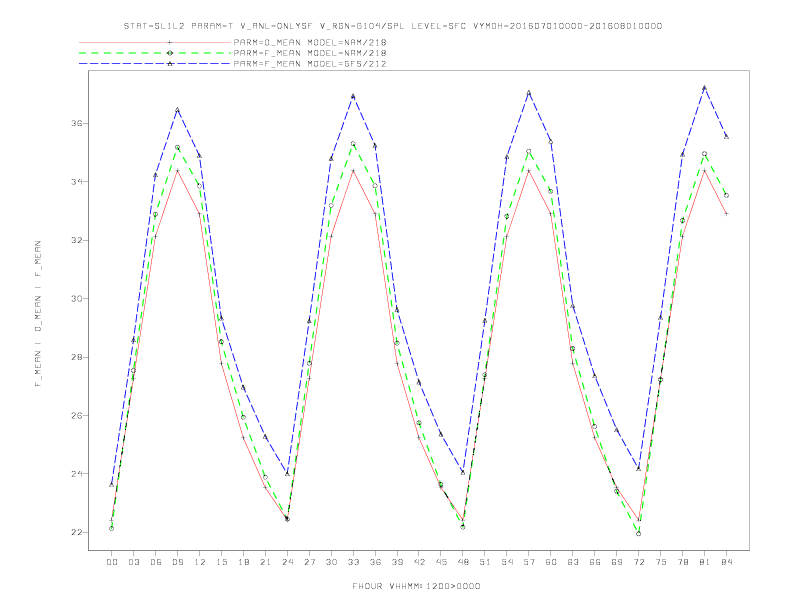
Task: Click the x-axis label FHOUR VHHMM:1200>0000
Action: [416, 586]
